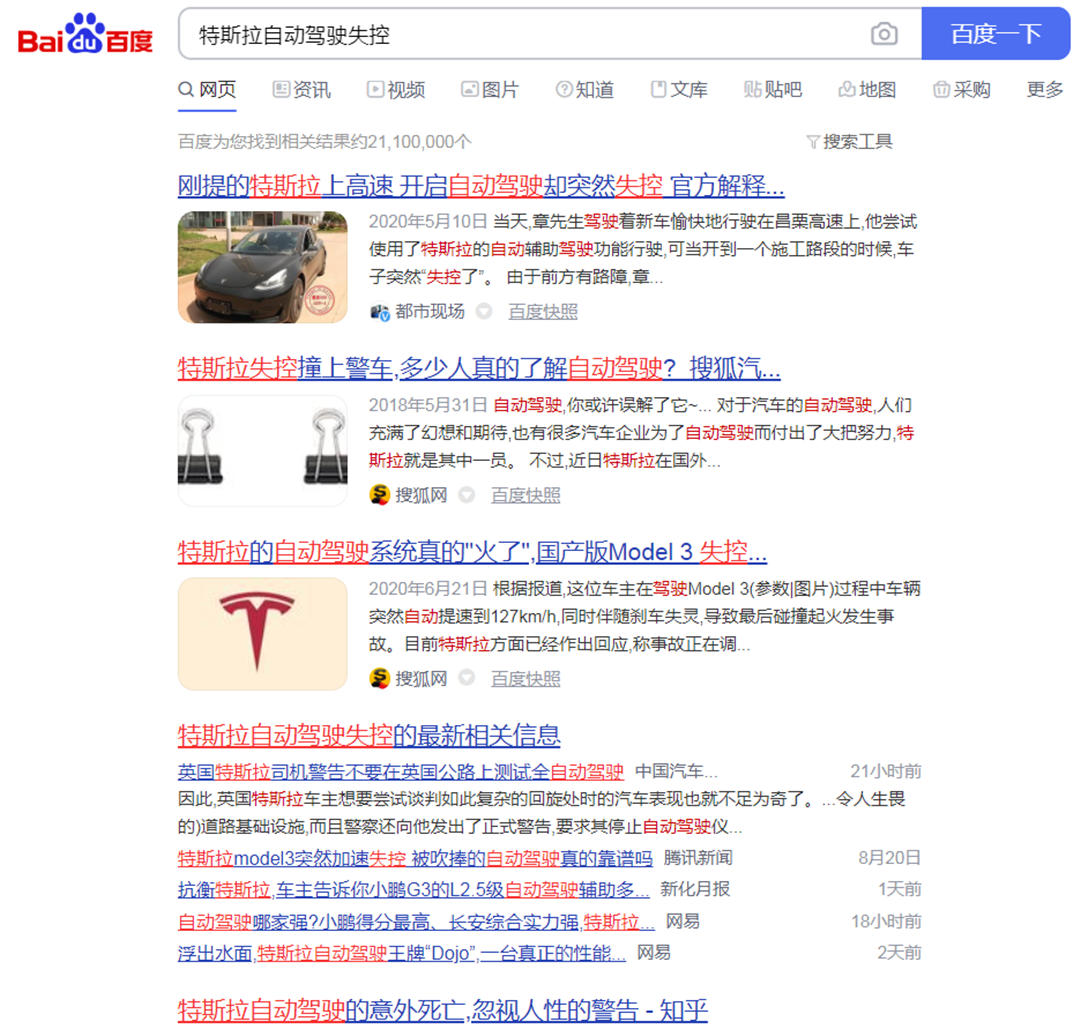The height and width of the screenshot is (1036, 1080).
Task: Click the 搜狐网 icon under the second result
Action: pyautogui.click(x=379, y=495)
